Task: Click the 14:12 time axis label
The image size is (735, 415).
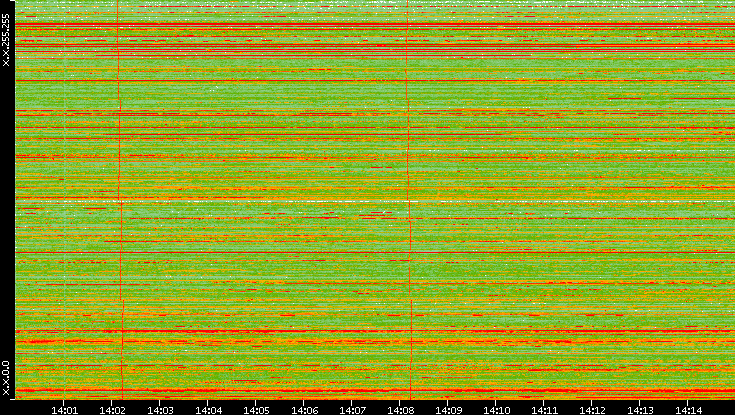Action: click(592, 410)
